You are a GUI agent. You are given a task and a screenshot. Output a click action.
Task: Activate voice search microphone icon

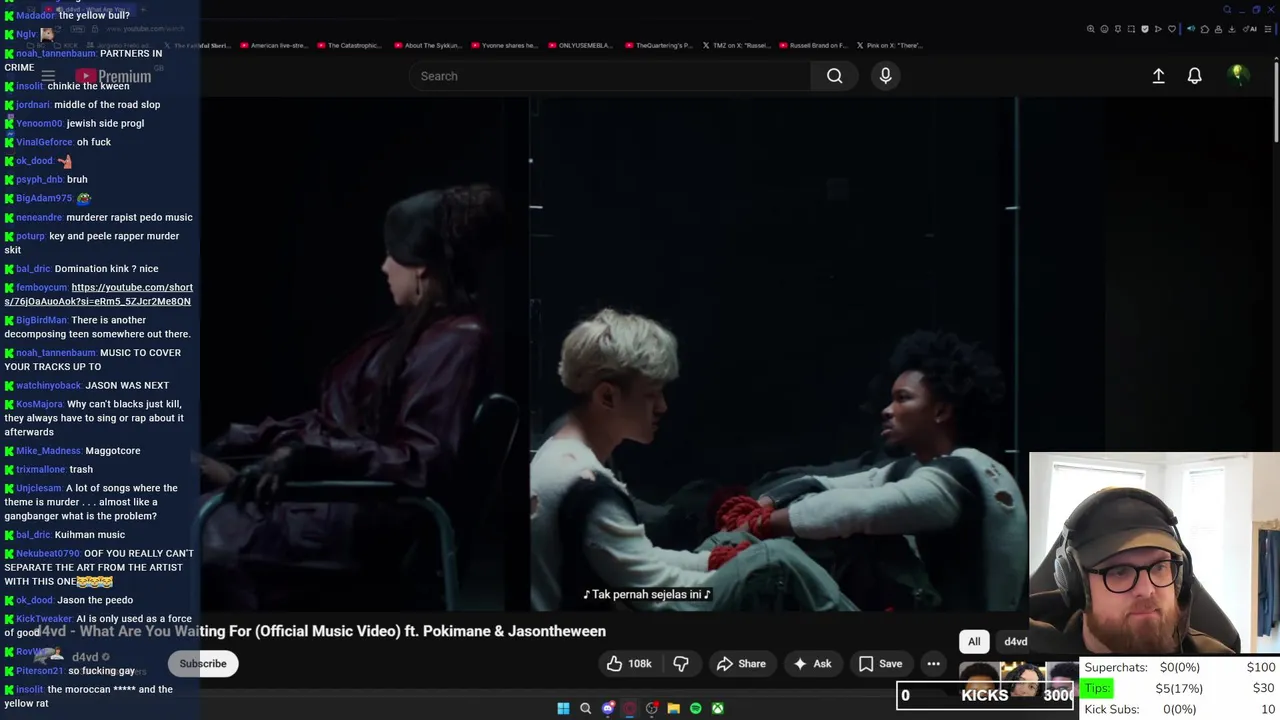click(x=885, y=76)
